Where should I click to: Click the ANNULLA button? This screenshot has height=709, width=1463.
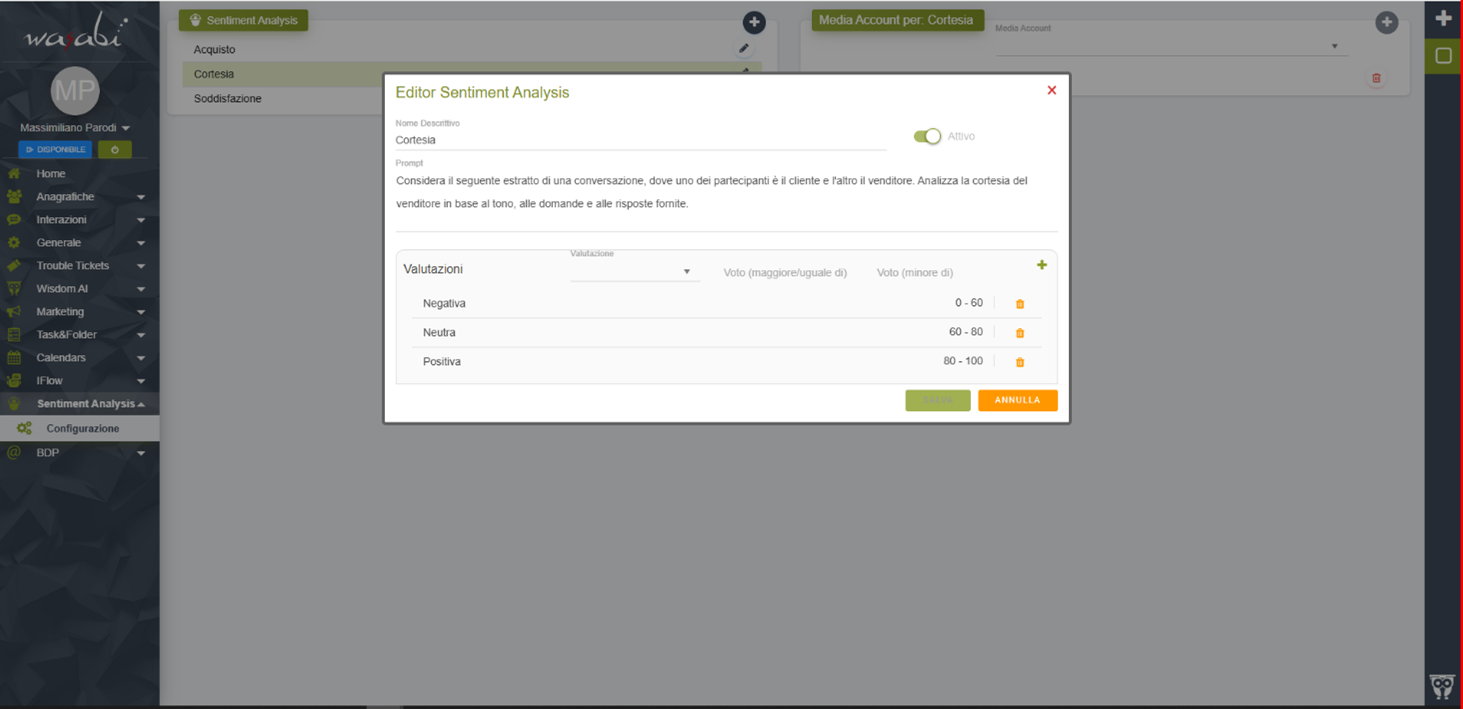pyautogui.click(x=1017, y=400)
